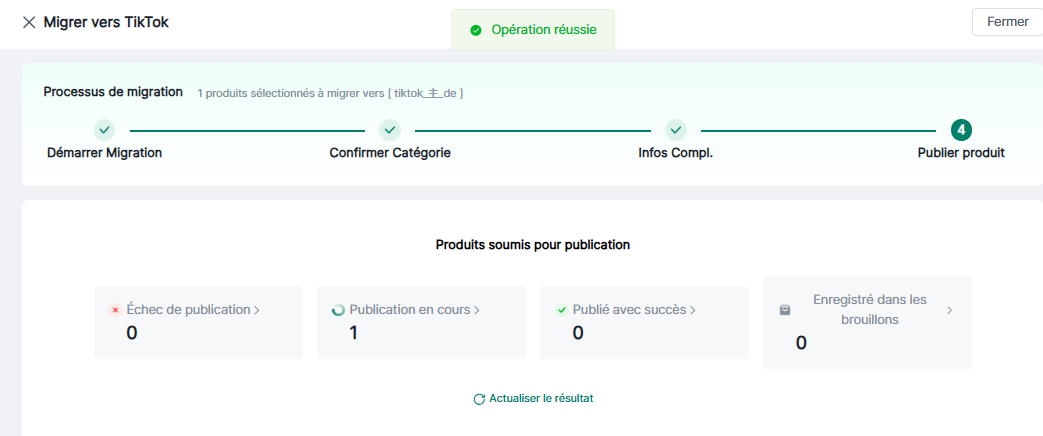The image size is (1043, 436).
Task: Click the green Publié avec succès icon
Action: coord(562,310)
